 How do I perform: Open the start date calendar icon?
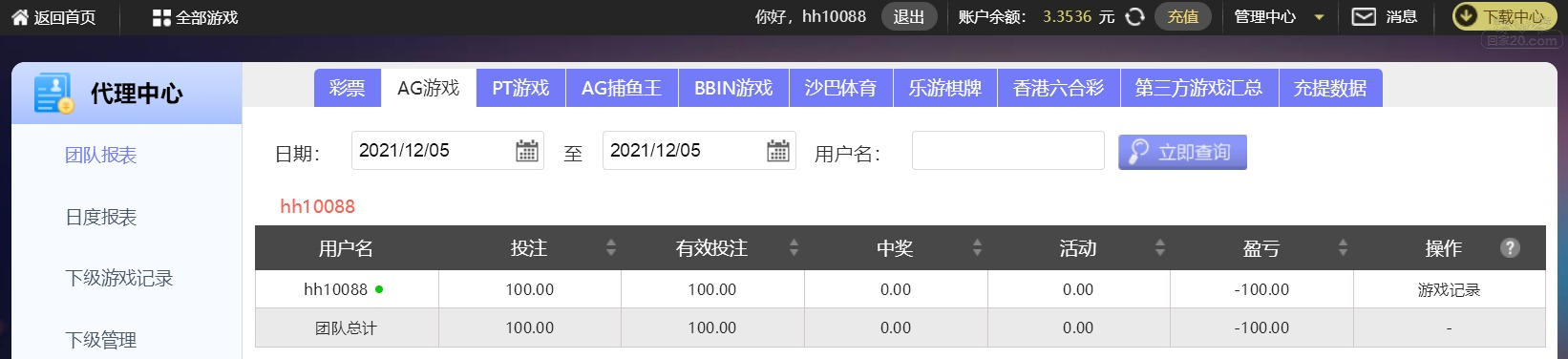click(526, 151)
